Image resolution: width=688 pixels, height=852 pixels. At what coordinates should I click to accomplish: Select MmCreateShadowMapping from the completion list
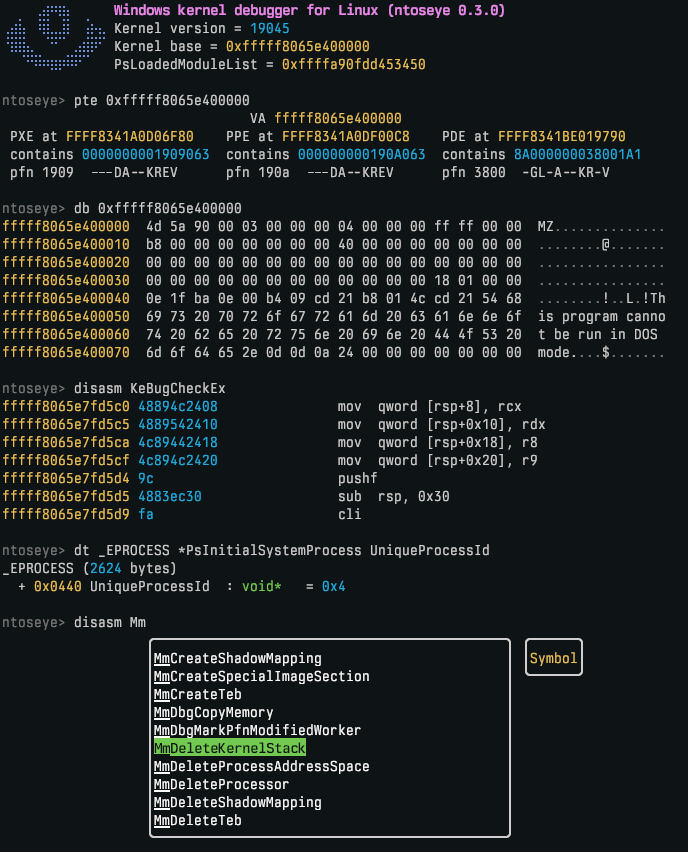pyautogui.click(x=237, y=658)
